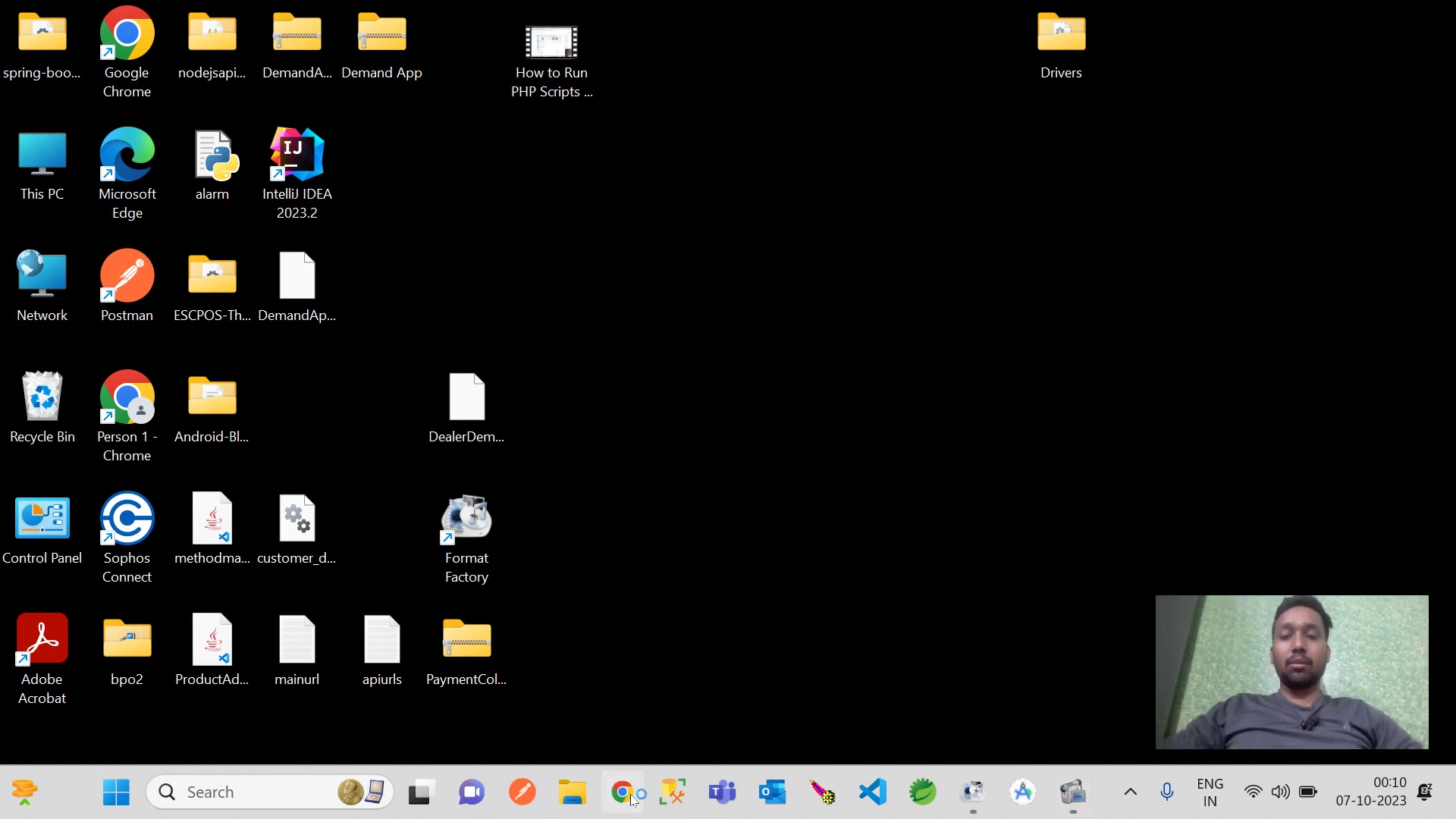
Task: Select the DealerDem... file
Action: tap(466, 409)
